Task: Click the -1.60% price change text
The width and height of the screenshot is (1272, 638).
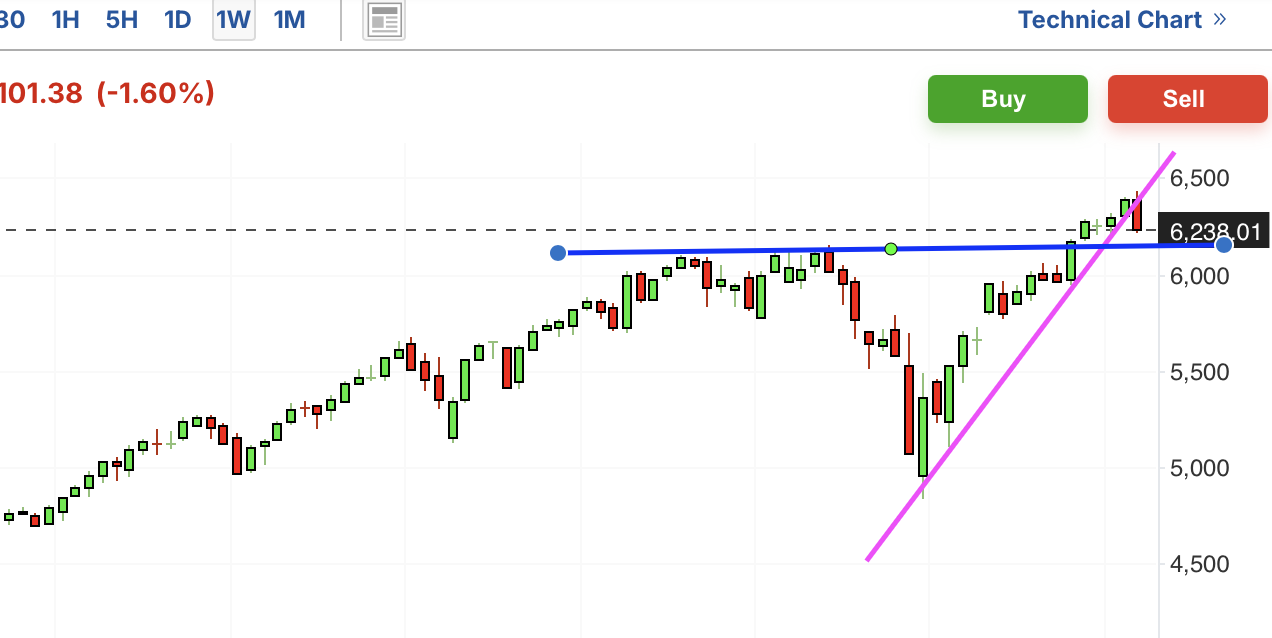Action: pos(156,94)
